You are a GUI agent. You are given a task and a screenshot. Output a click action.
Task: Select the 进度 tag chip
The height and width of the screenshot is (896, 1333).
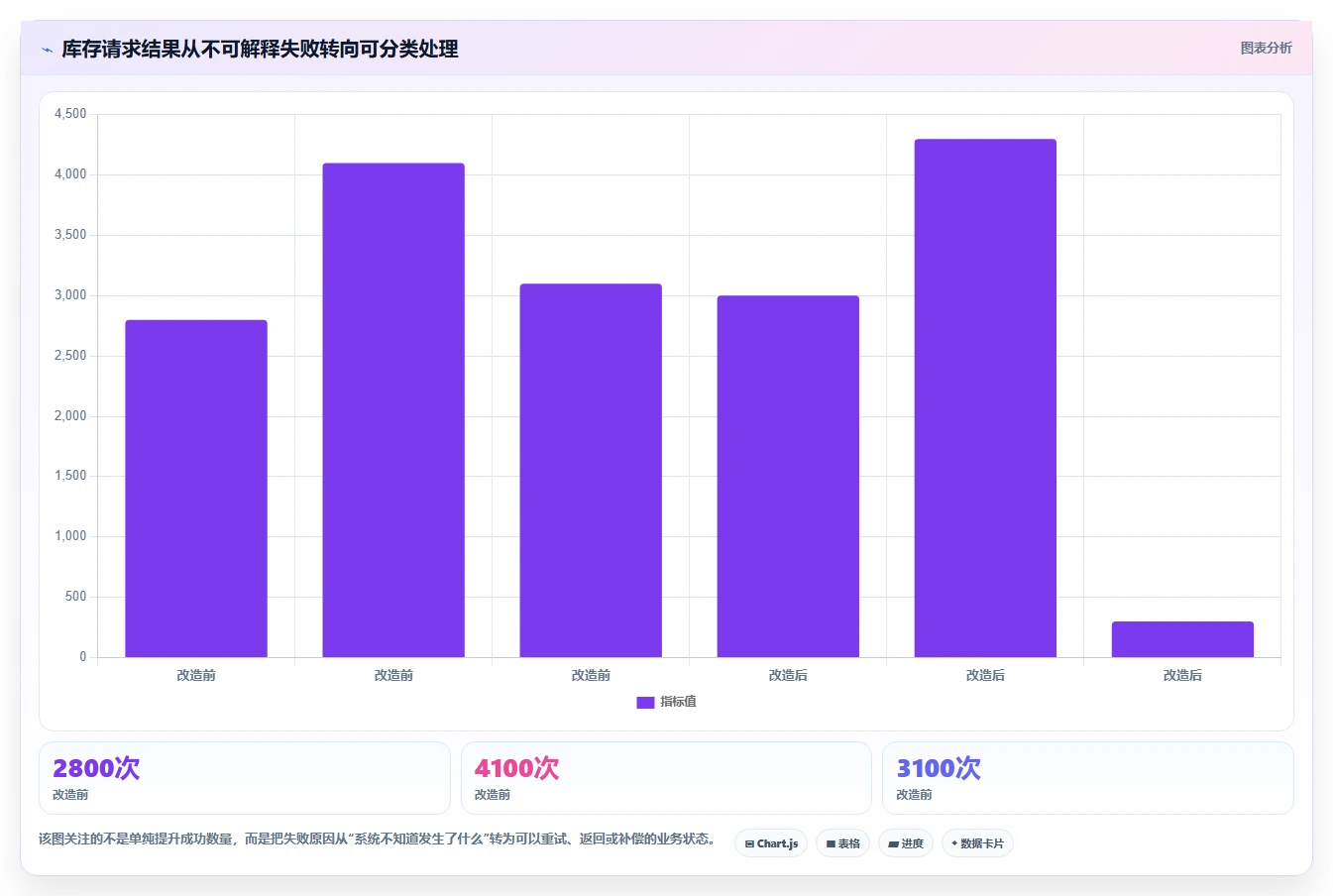pos(906,843)
